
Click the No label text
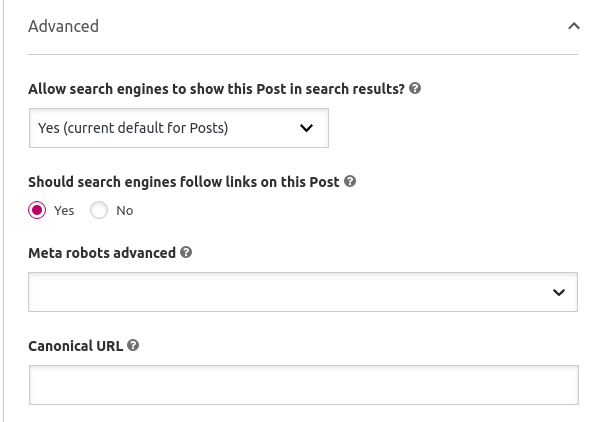point(125,210)
